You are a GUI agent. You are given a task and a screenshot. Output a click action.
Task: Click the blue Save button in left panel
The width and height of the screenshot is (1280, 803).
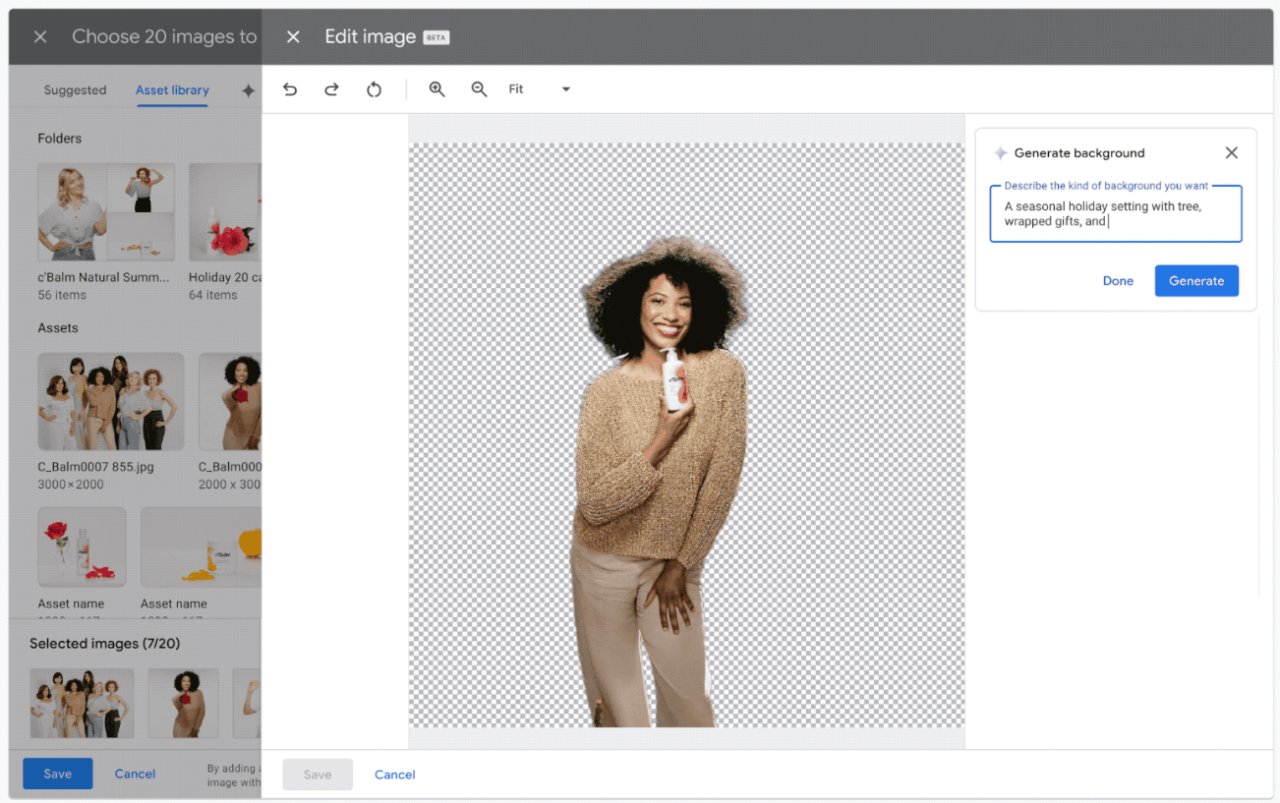point(58,774)
